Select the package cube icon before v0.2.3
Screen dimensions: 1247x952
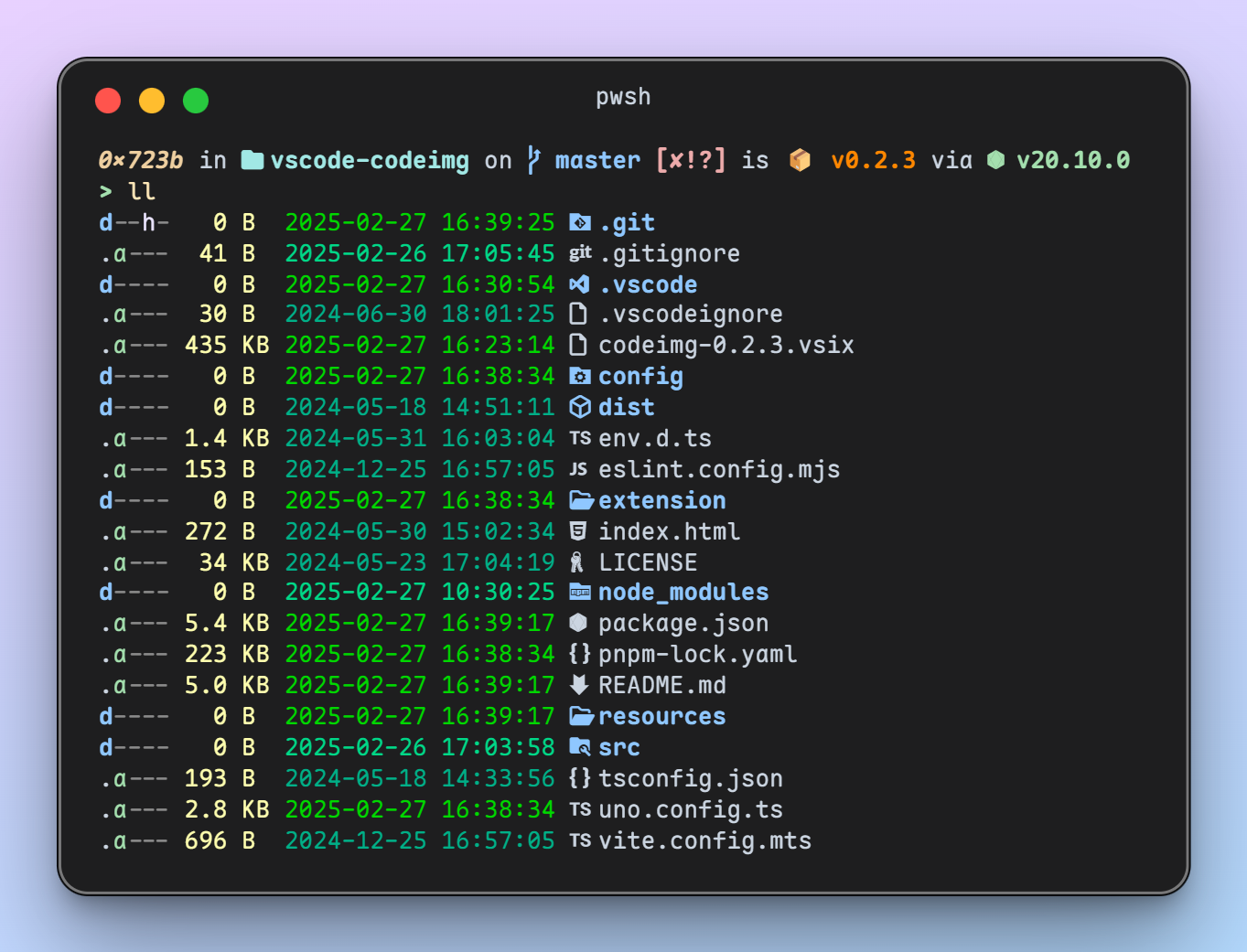pyautogui.click(x=801, y=159)
